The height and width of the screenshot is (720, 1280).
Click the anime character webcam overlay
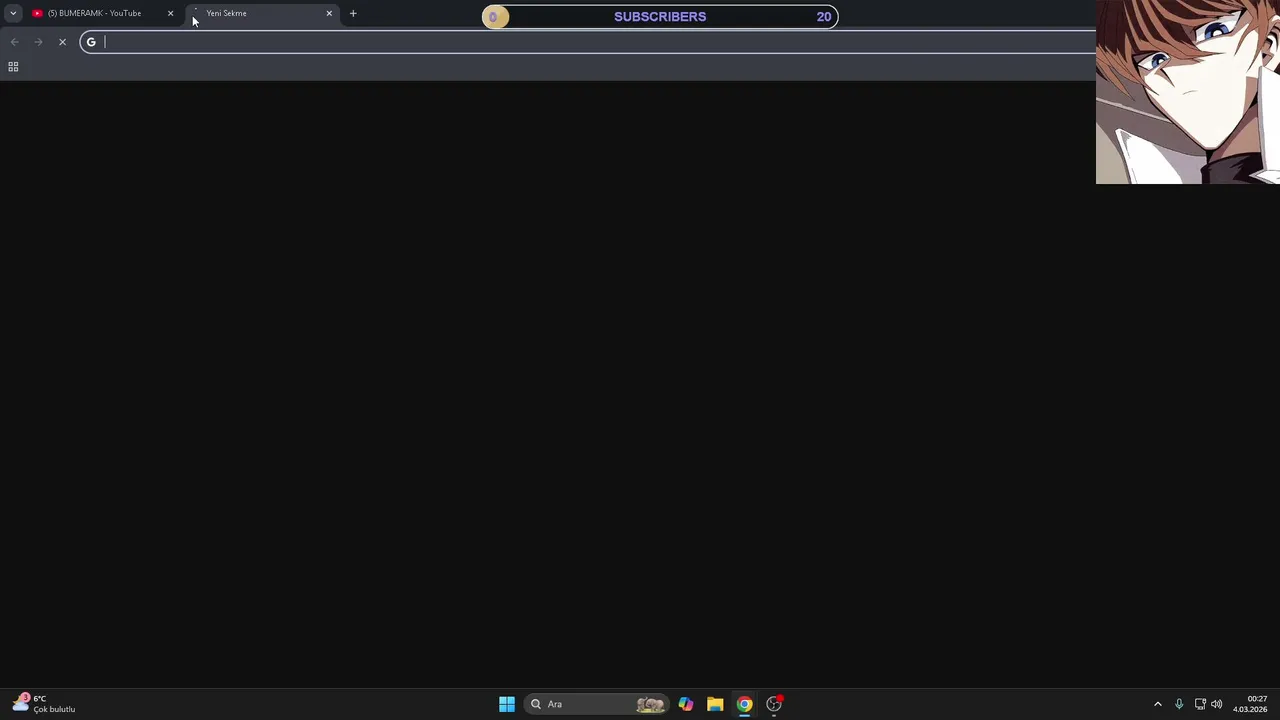(x=1188, y=92)
